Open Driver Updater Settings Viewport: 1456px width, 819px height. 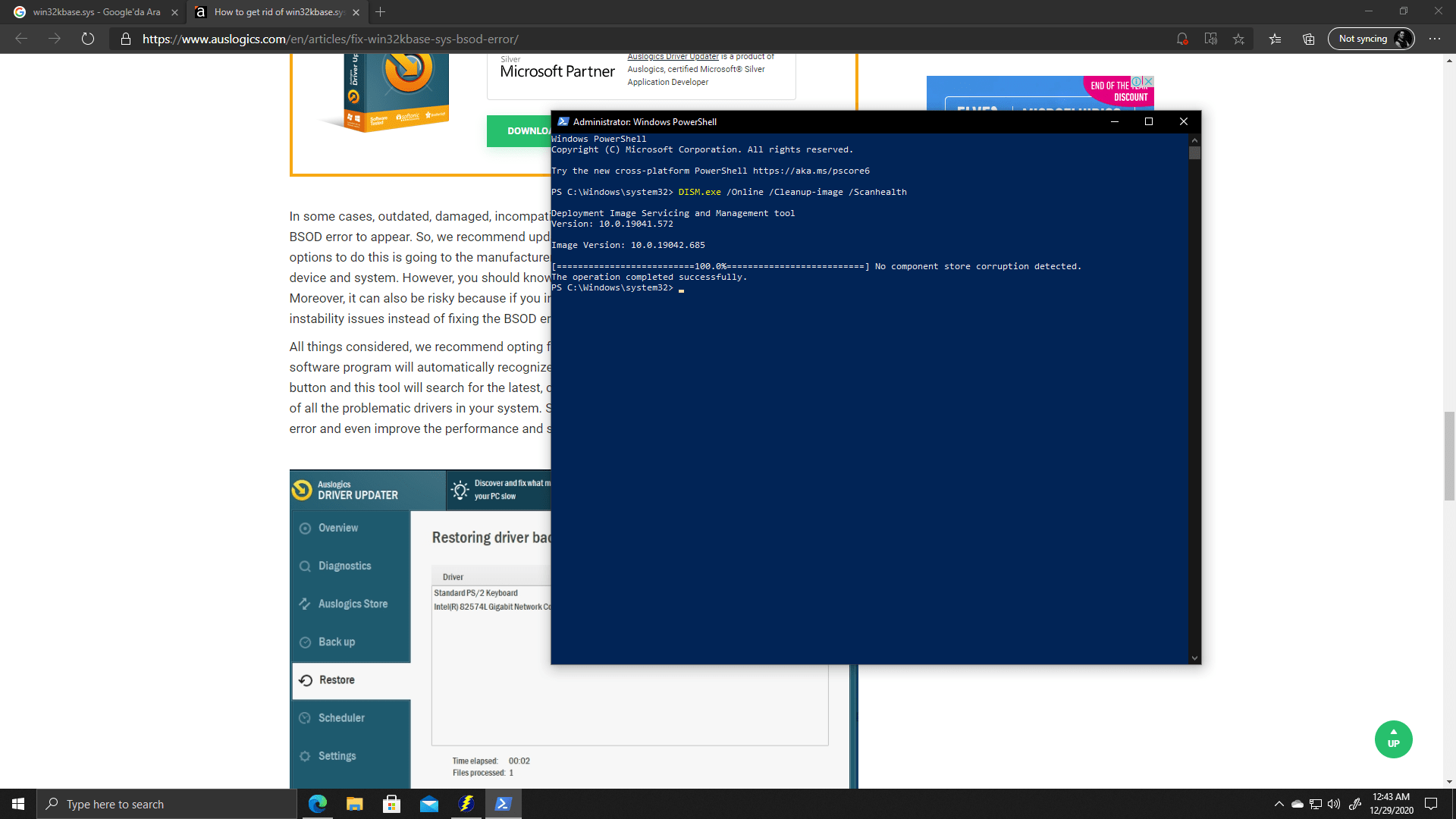(337, 755)
